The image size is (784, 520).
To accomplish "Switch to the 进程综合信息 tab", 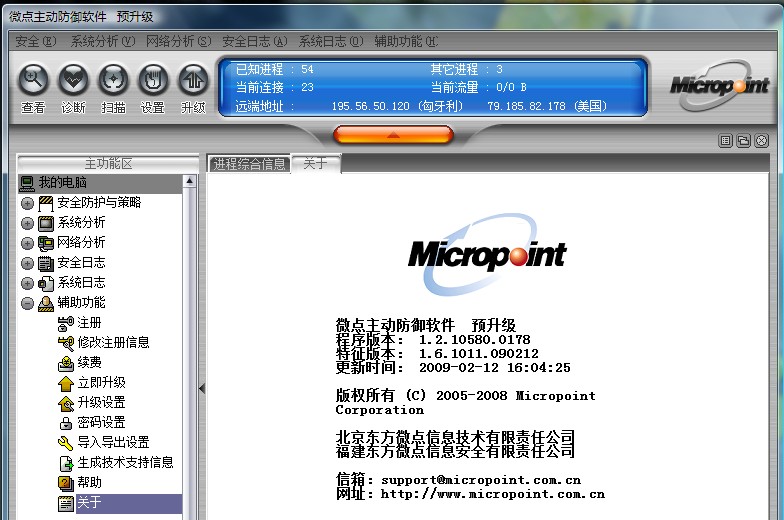I will click(249, 164).
